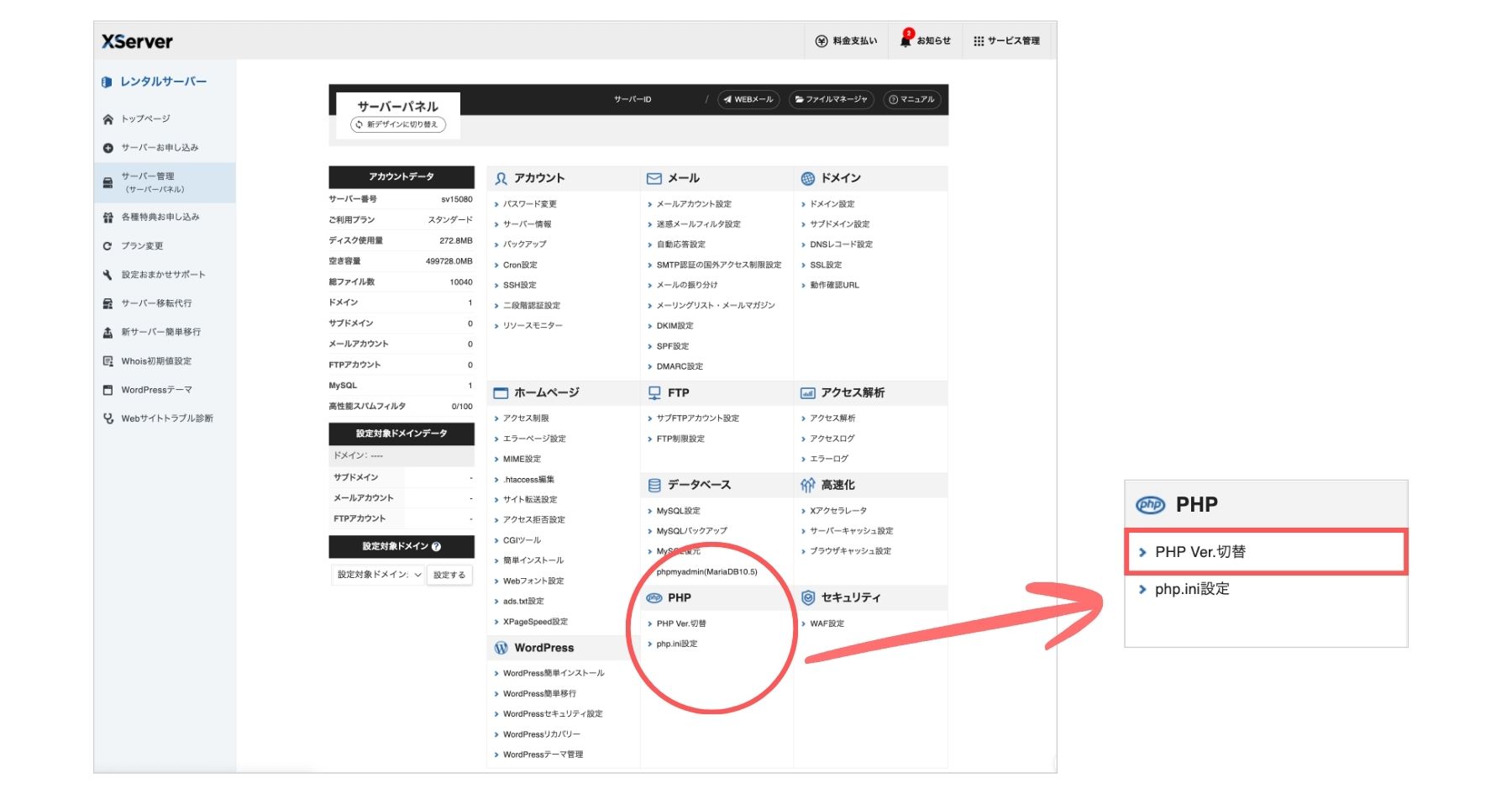Select Webサイトトラブル診断 sidebar item

[x=165, y=418]
